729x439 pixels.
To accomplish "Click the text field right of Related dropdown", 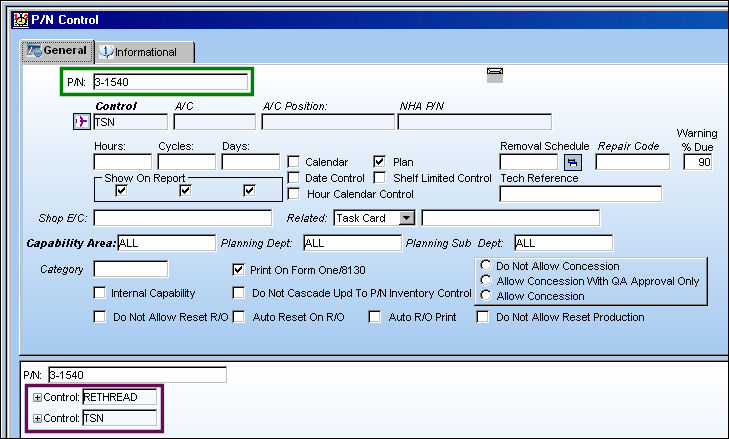I will [510, 218].
